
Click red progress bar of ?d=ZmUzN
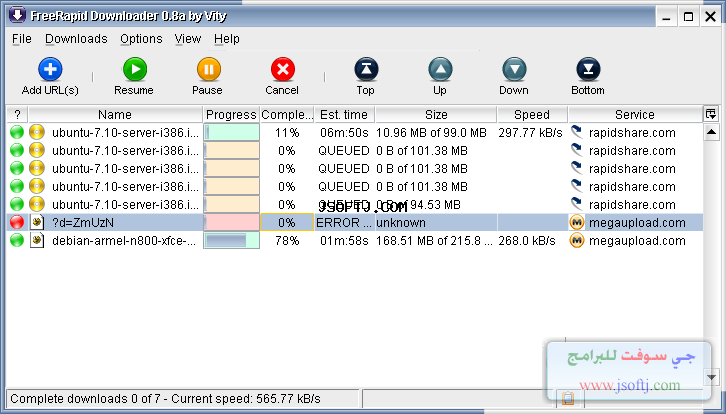pyautogui.click(x=232, y=222)
